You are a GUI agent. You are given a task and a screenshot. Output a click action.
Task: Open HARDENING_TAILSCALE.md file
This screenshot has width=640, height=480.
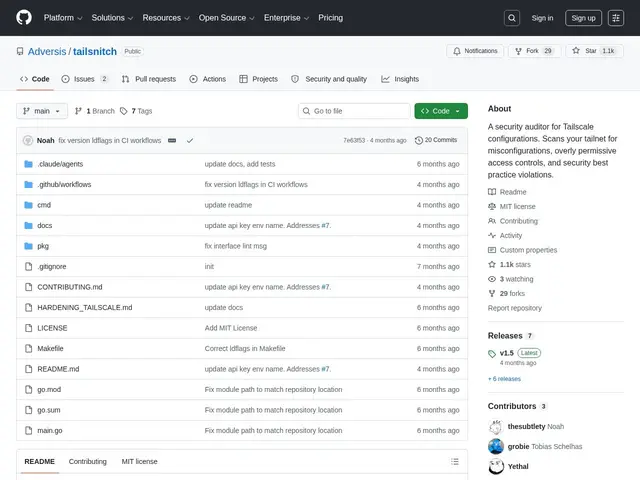(x=85, y=307)
